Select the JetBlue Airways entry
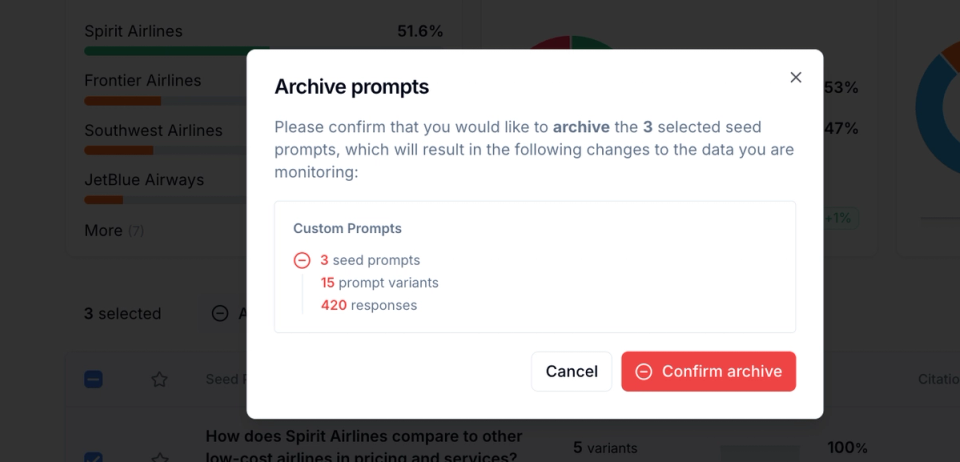 144,180
